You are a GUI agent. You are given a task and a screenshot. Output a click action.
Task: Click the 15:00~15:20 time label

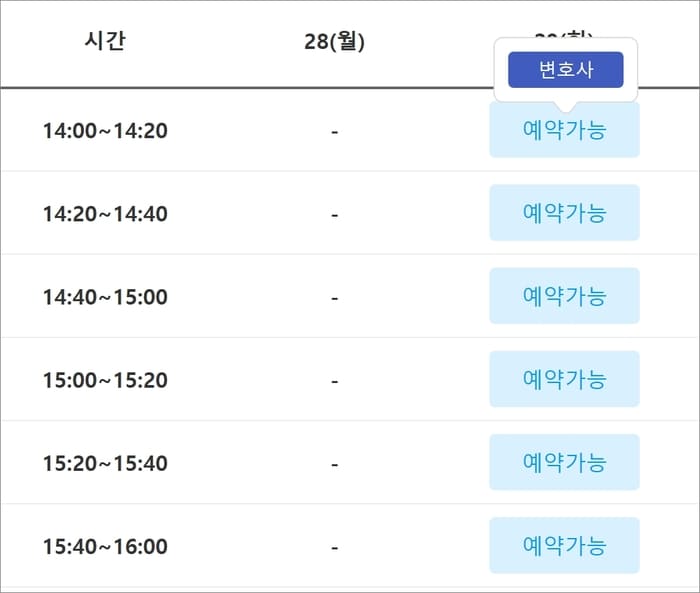click(x=105, y=380)
